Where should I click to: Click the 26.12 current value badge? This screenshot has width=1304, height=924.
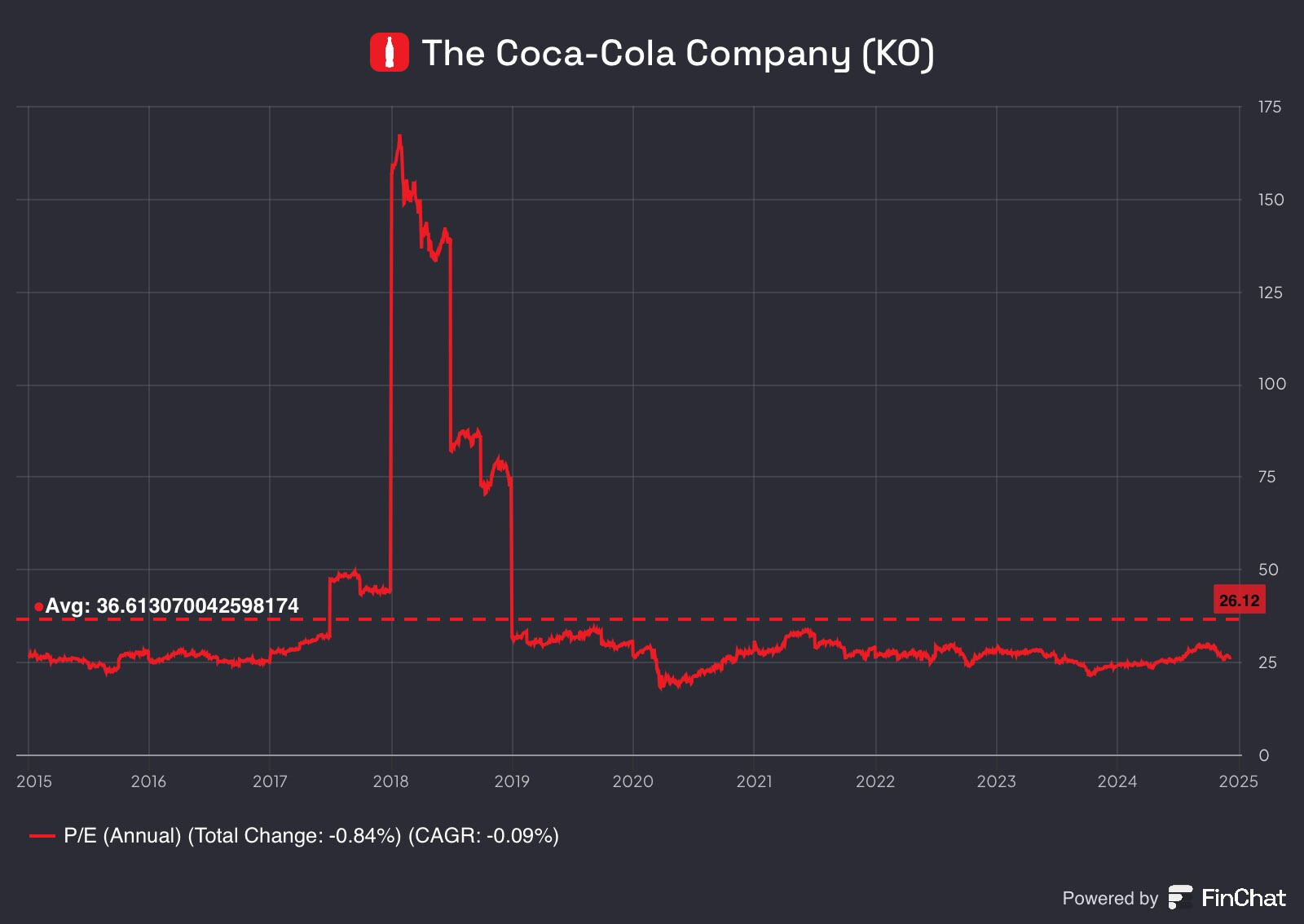click(x=1239, y=600)
